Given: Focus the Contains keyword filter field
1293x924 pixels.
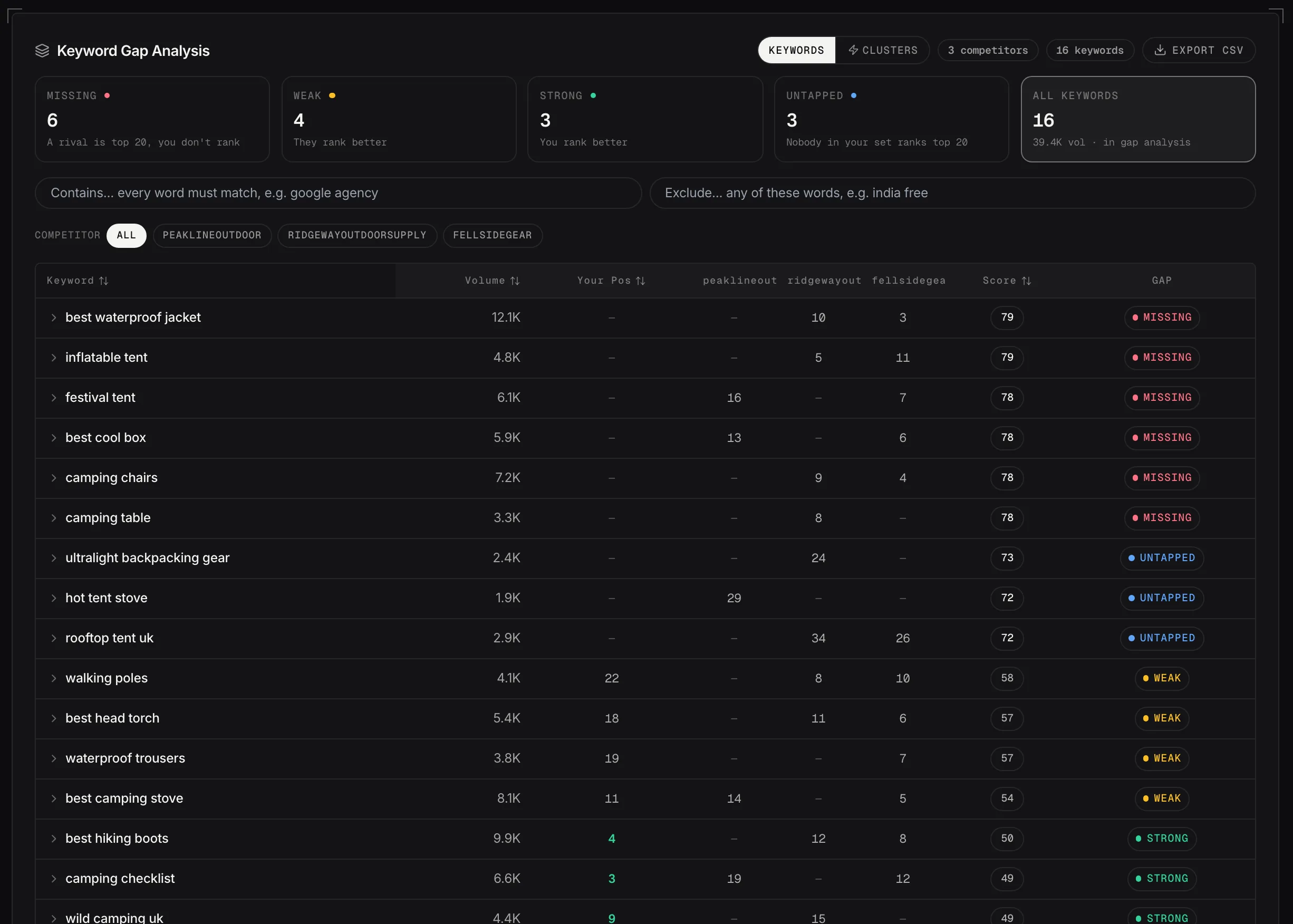Looking at the screenshot, I should point(339,193).
